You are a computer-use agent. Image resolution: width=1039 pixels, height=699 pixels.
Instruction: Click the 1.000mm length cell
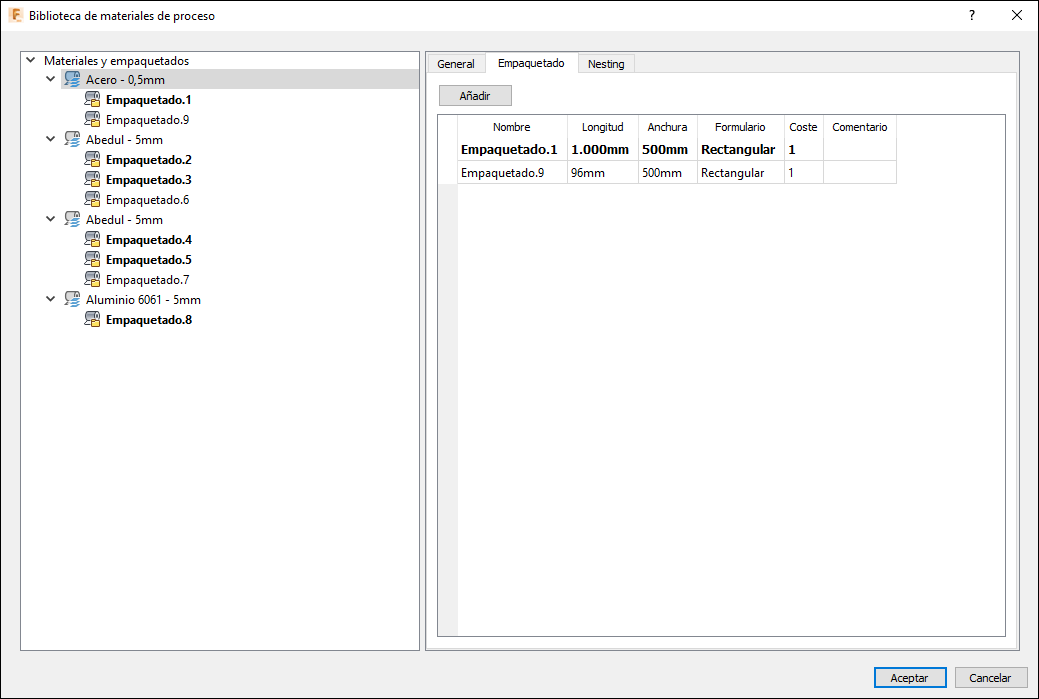point(603,150)
